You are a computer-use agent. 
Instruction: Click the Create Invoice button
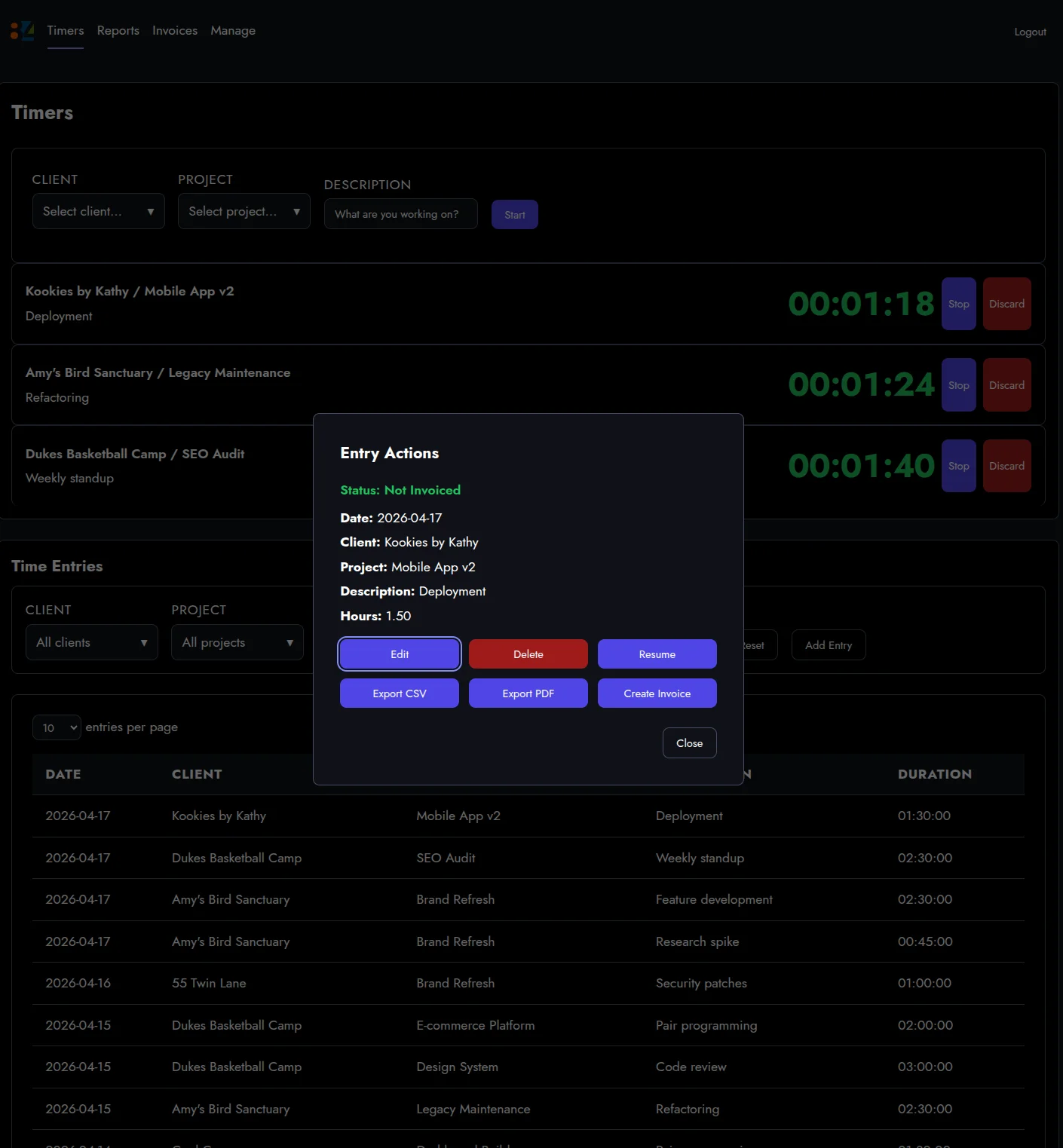(x=657, y=693)
